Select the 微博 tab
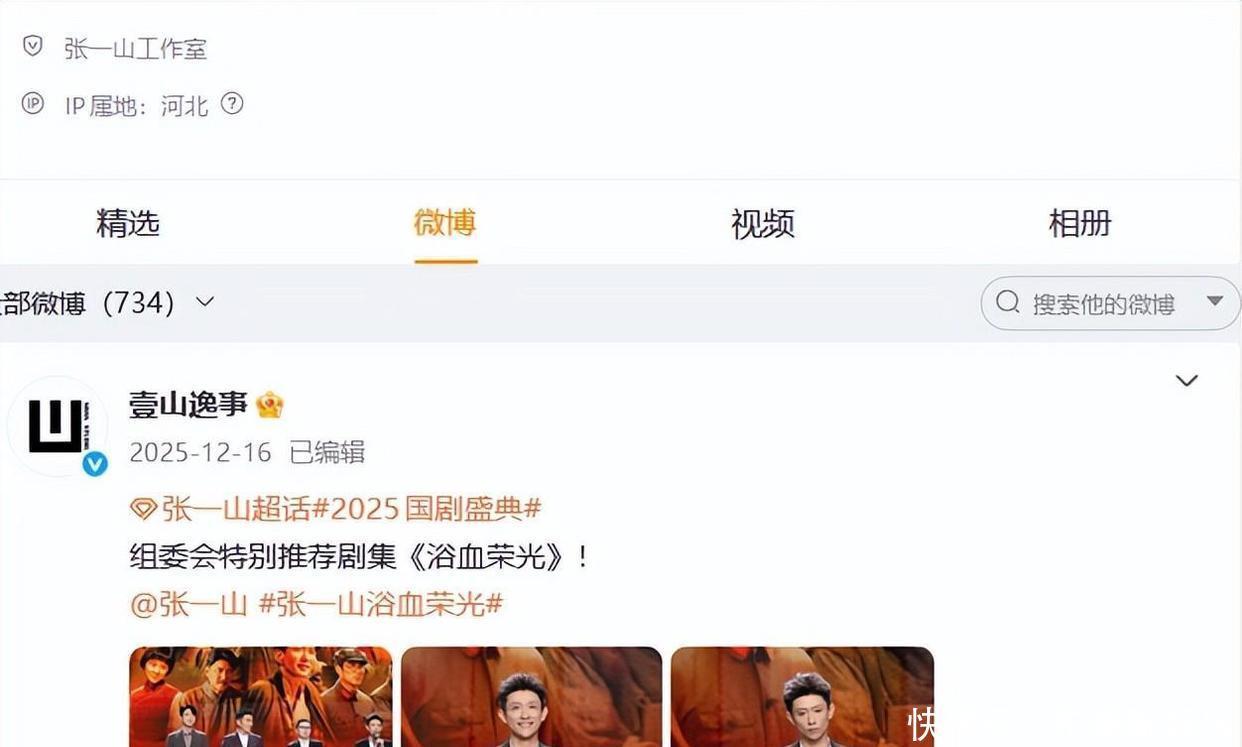 point(445,223)
